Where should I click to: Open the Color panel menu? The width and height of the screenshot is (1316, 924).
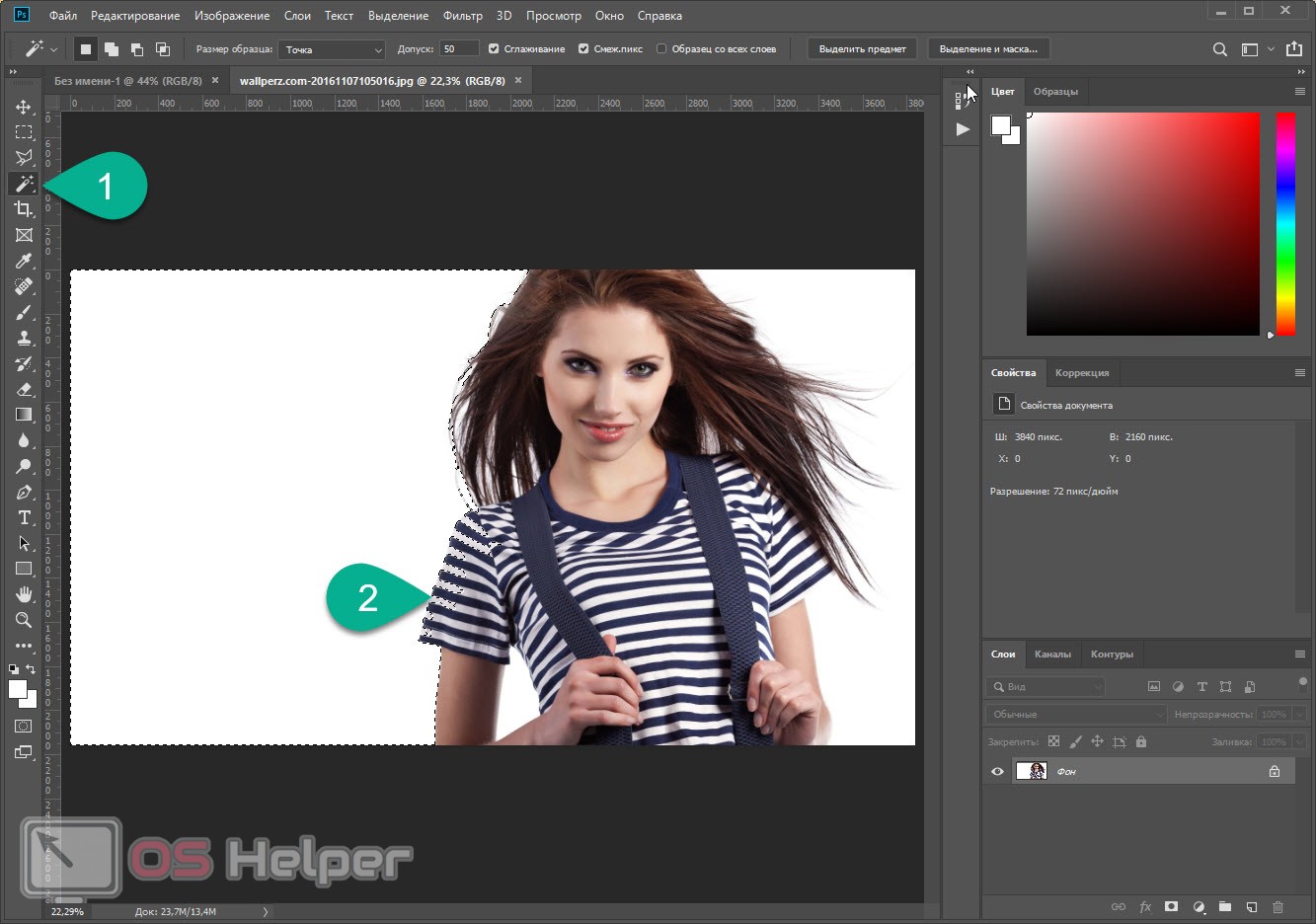[x=1300, y=92]
